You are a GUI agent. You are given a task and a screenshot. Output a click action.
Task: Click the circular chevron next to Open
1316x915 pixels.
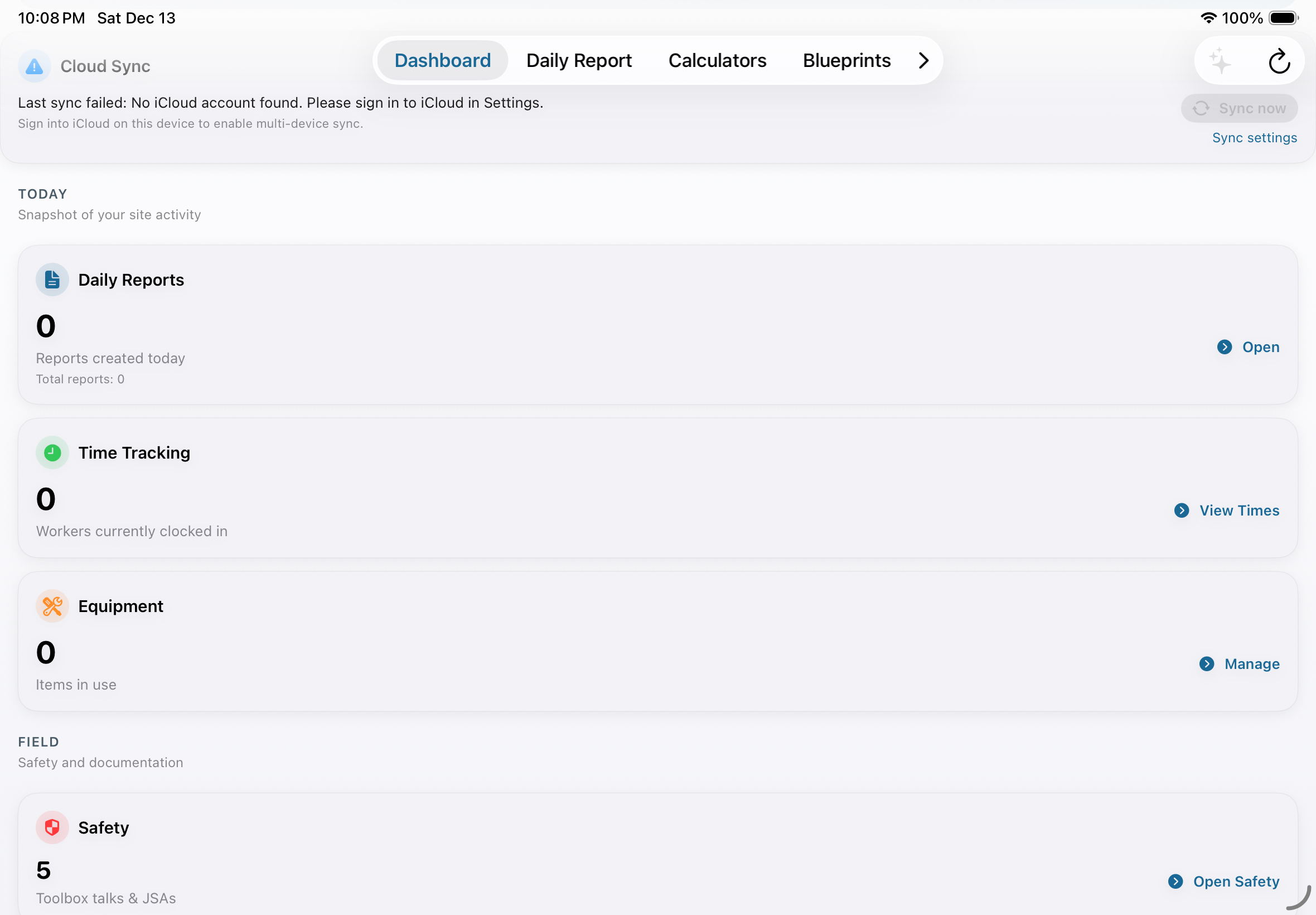tap(1225, 347)
